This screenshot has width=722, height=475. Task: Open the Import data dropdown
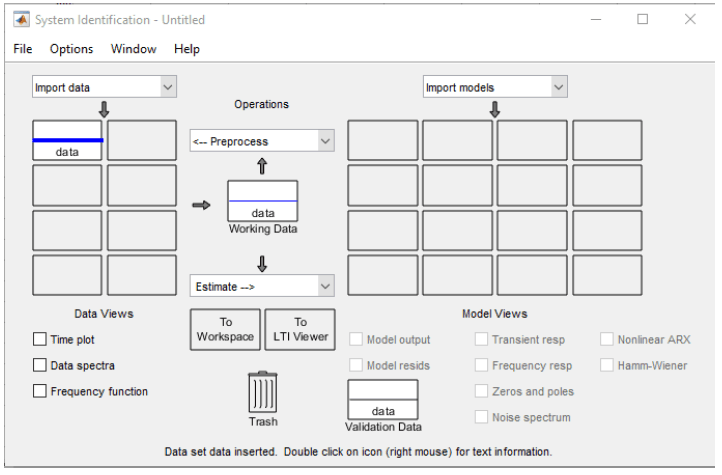(105, 87)
